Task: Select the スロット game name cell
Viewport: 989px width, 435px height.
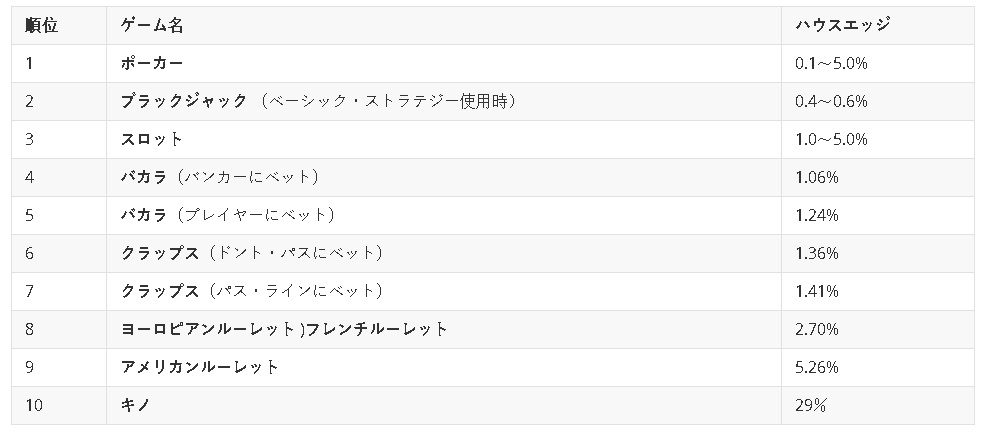Action: [x=151, y=139]
